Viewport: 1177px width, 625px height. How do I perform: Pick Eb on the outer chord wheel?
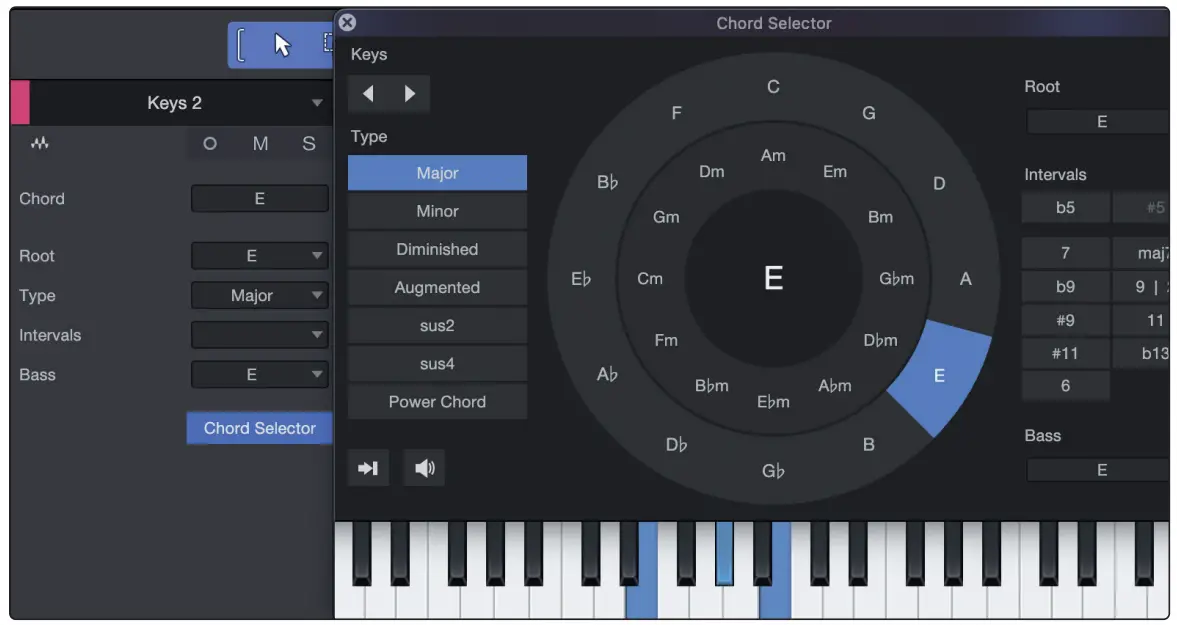pyautogui.click(x=581, y=279)
